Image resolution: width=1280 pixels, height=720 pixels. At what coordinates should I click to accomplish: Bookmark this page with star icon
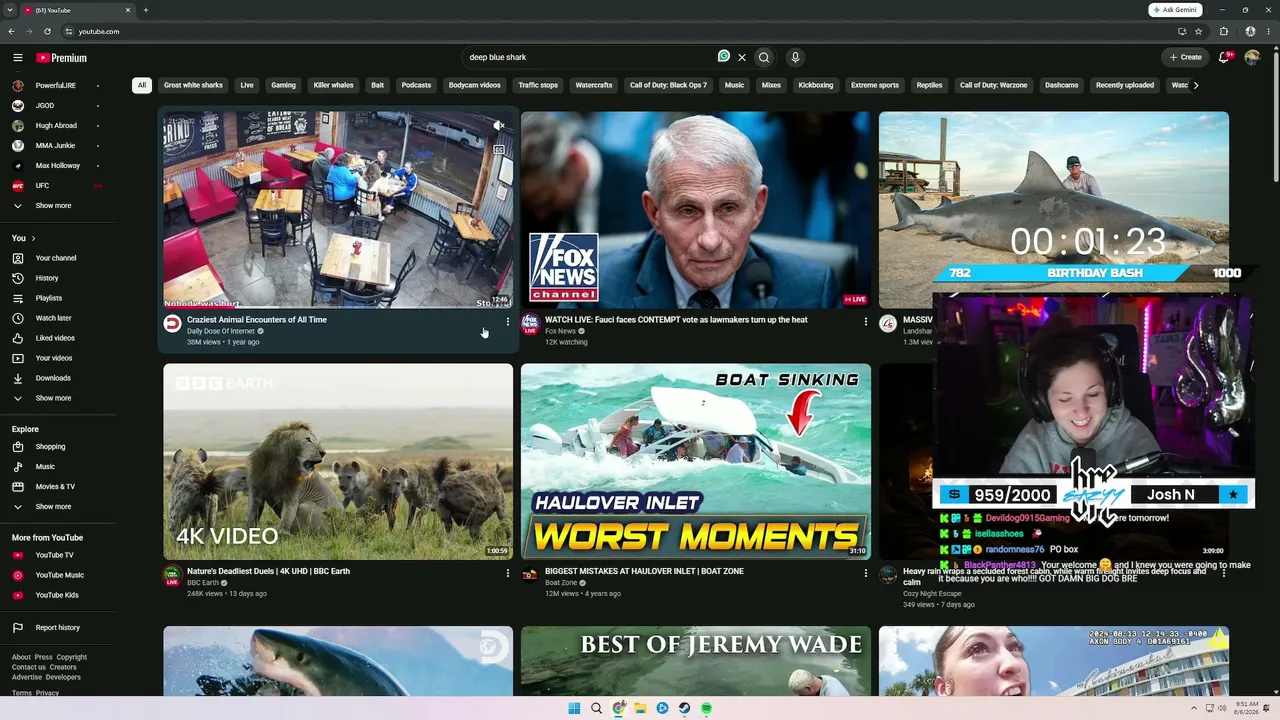[1198, 31]
